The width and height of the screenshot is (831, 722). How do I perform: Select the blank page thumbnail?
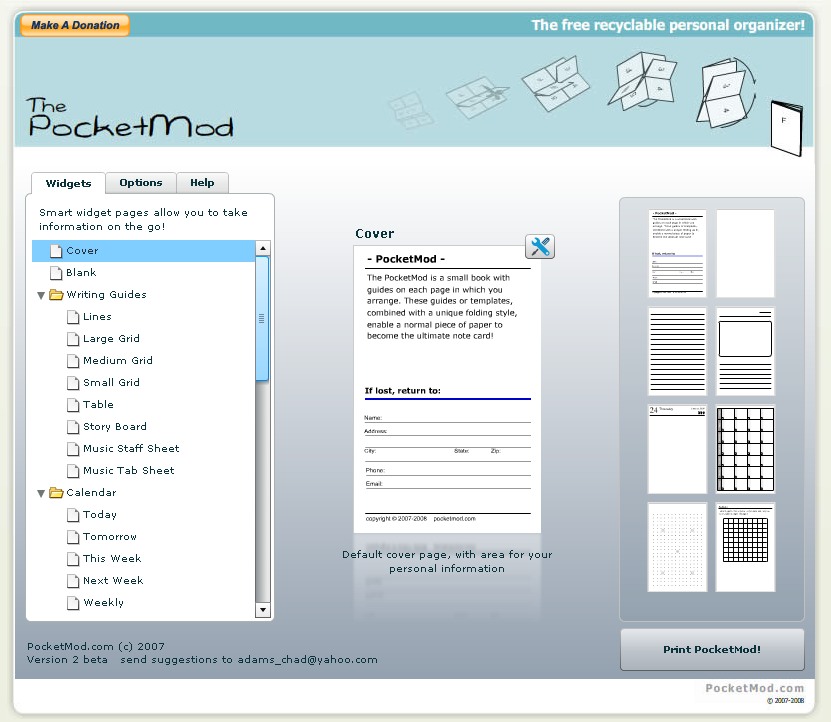745,253
